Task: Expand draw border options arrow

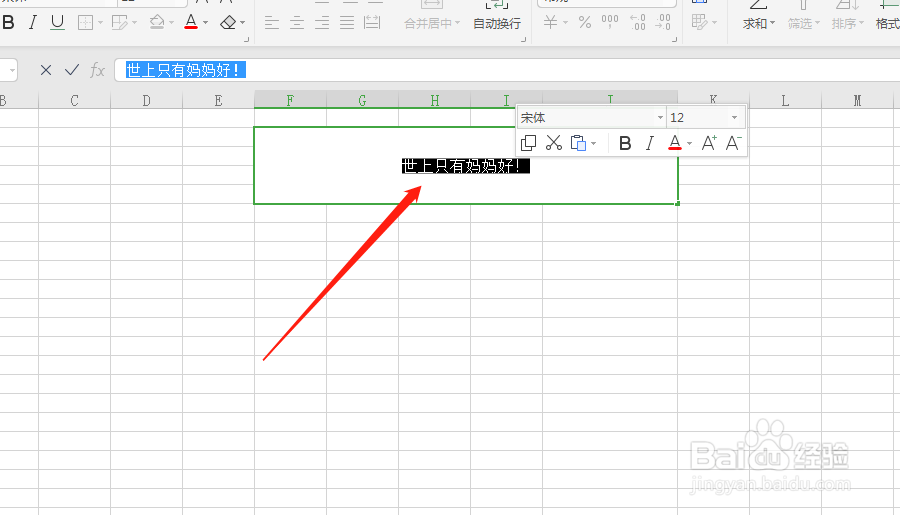Action: (x=134, y=23)
